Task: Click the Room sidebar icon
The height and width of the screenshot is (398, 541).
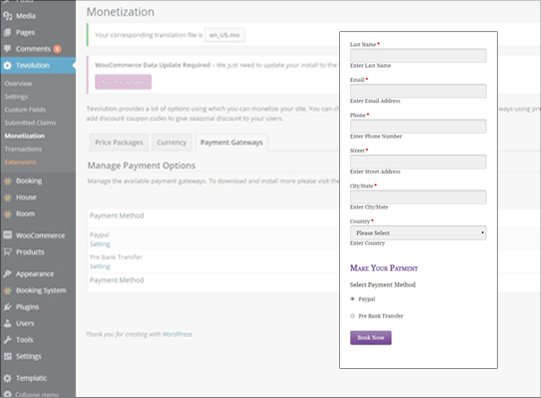Action: tap(8, 214)
